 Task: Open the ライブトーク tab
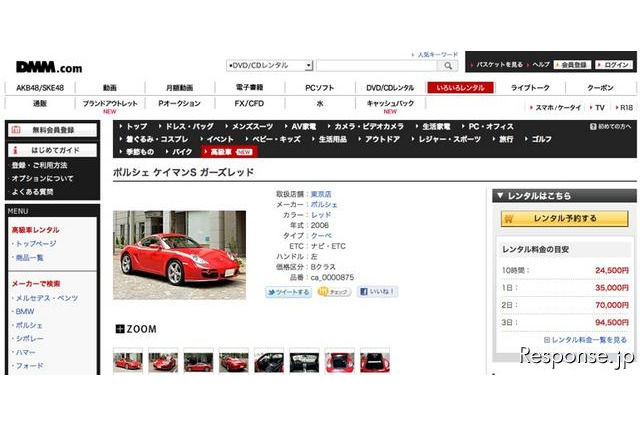(530, 88)
